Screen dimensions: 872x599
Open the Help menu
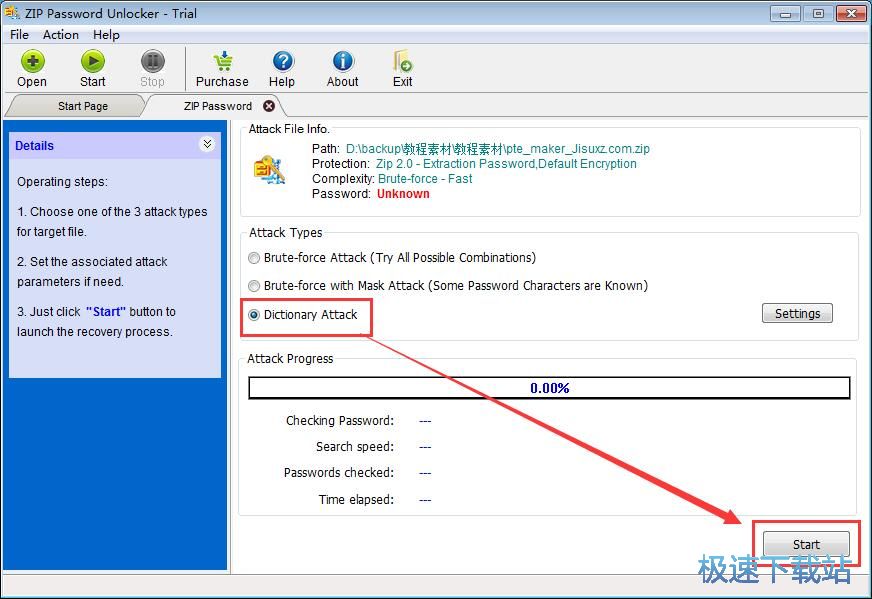tap(106, 34)
